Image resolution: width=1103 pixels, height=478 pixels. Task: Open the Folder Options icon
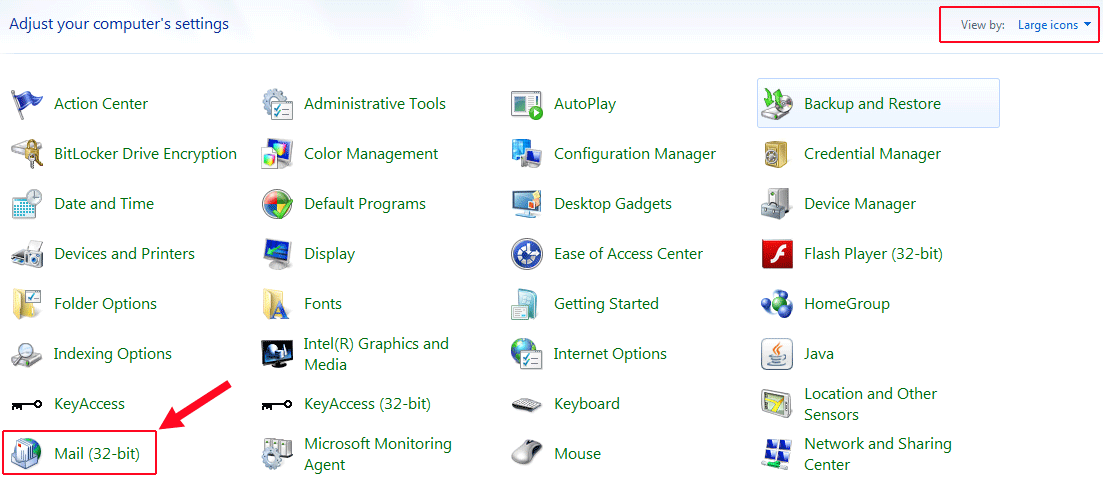[27, 304]
